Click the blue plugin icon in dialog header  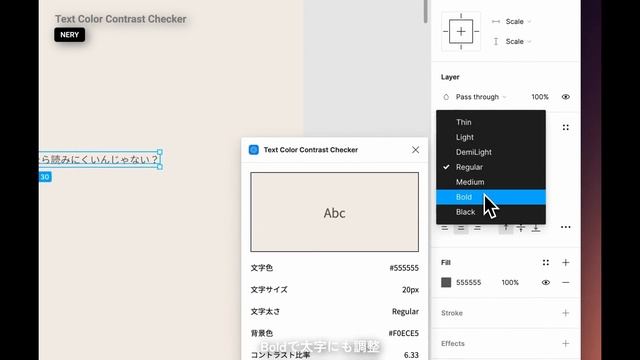tap(253, 150)
